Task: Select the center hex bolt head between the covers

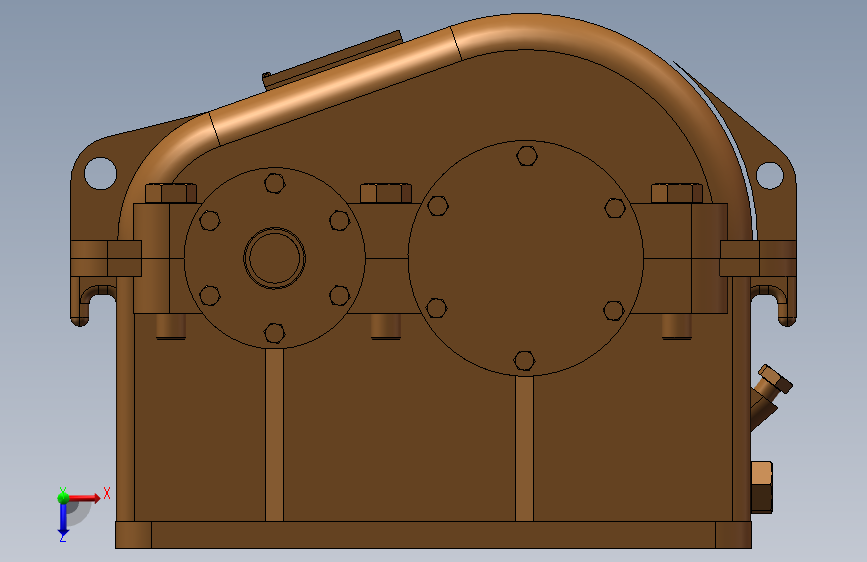Action: [386, 194]
